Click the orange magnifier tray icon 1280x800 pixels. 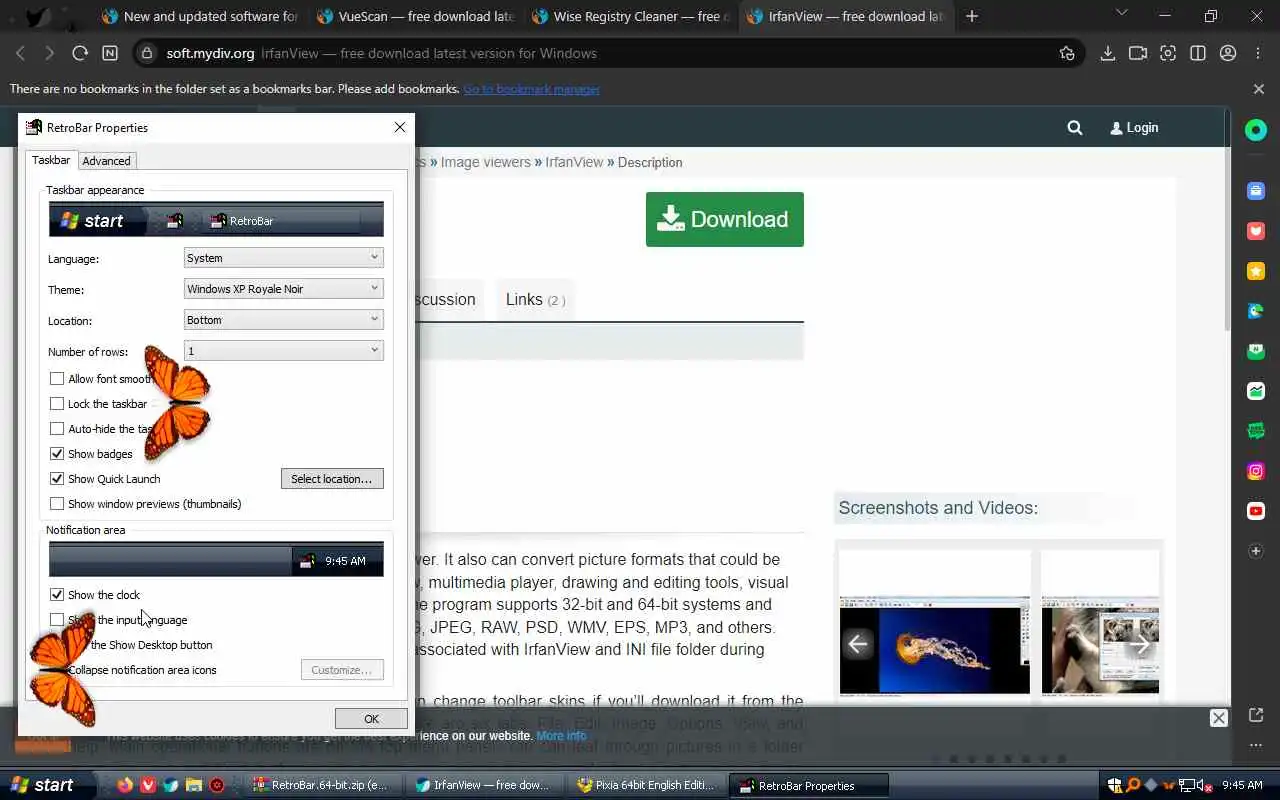tap(1134, 785)
